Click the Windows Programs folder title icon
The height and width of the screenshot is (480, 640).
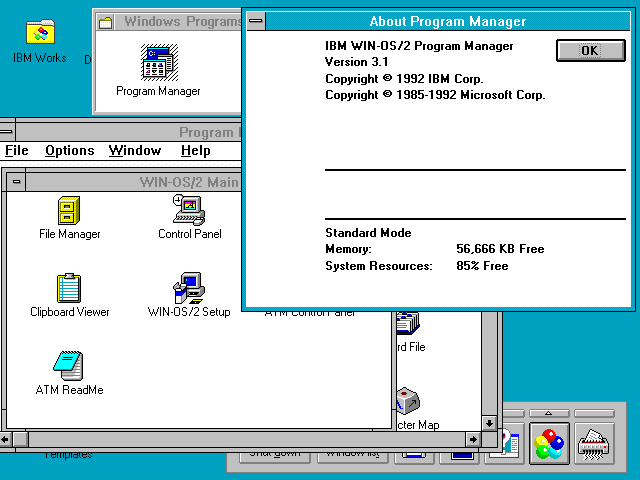(x=106, y=22)
